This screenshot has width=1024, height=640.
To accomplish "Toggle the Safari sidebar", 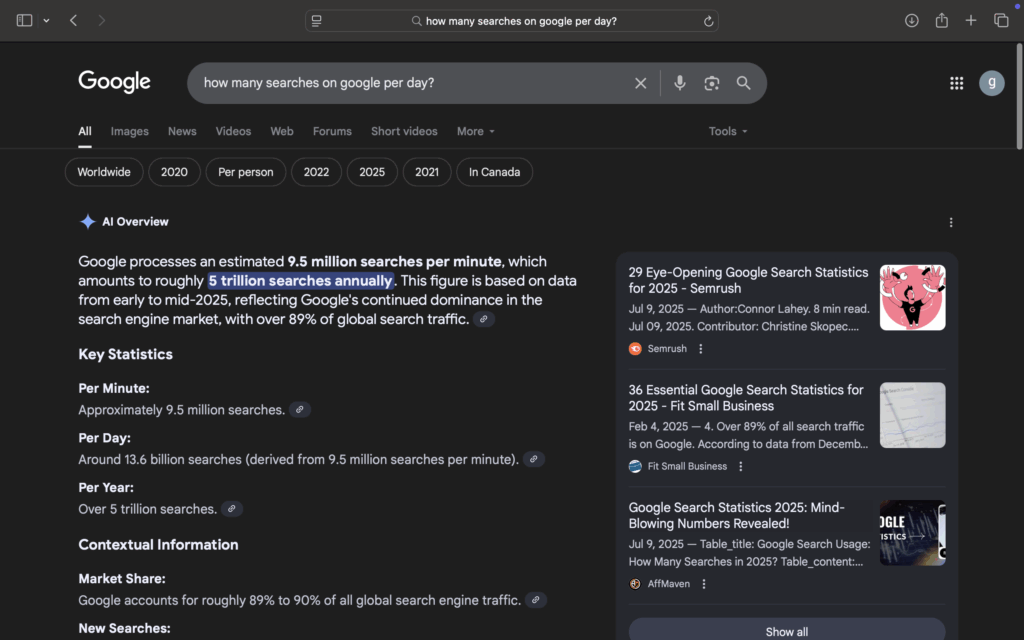I will tap(24, 20).
